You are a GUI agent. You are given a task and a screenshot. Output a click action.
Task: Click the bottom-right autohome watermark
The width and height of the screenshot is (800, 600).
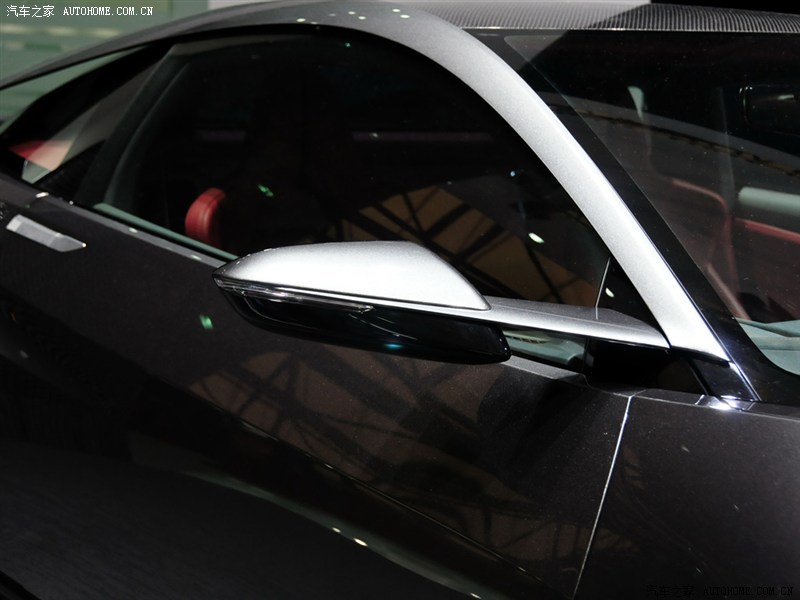(722, 591)
